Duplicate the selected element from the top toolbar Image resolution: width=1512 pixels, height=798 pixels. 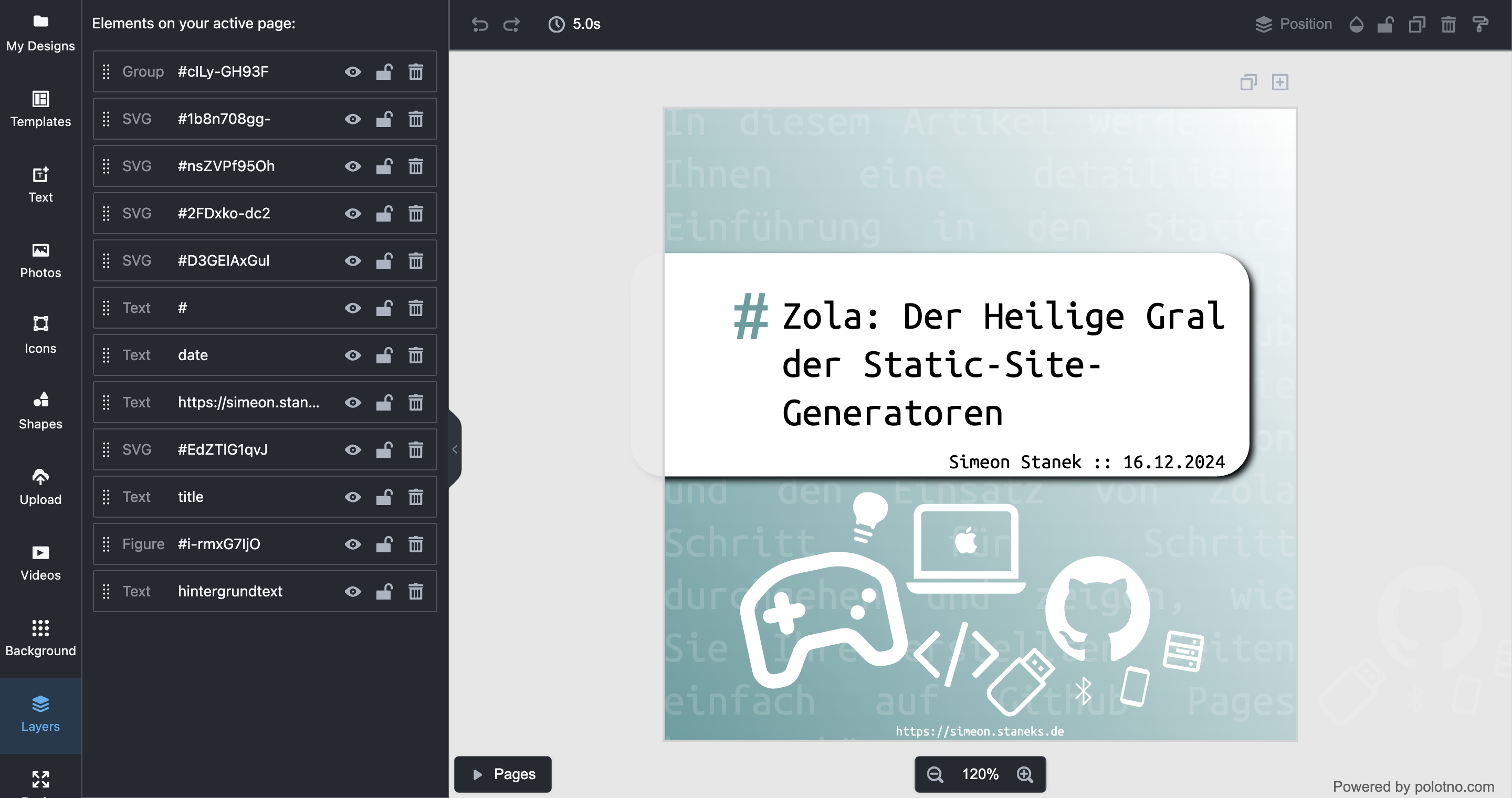1417,24
